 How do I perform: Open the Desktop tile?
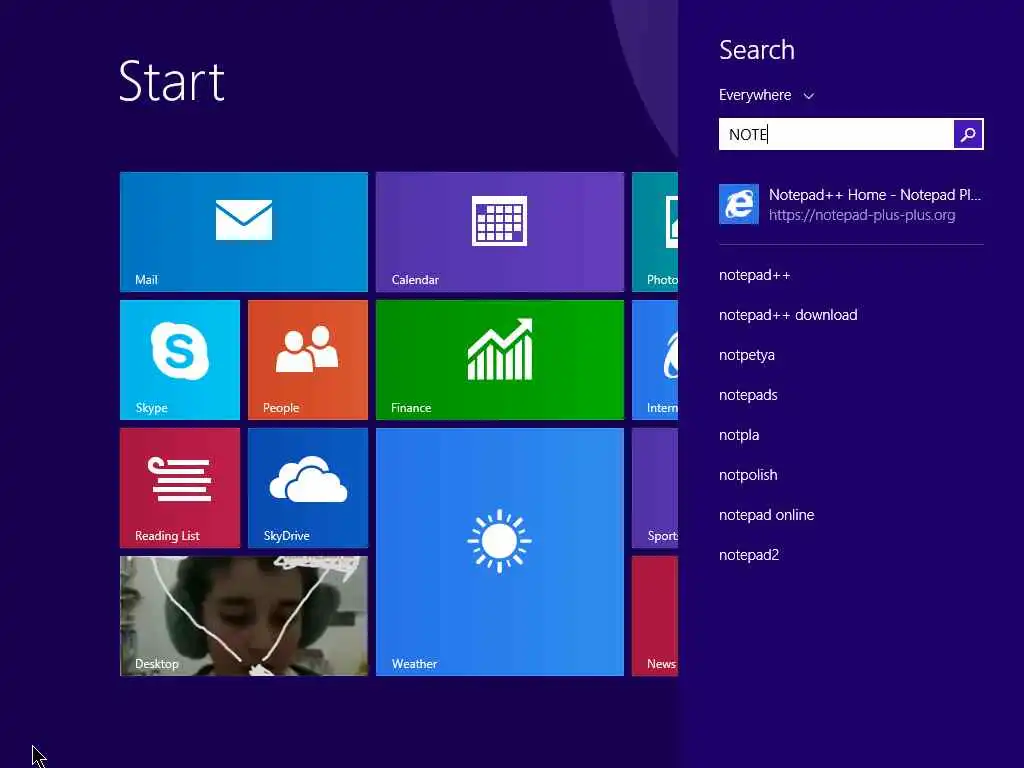pyautogui.click(x=244, y=616)
